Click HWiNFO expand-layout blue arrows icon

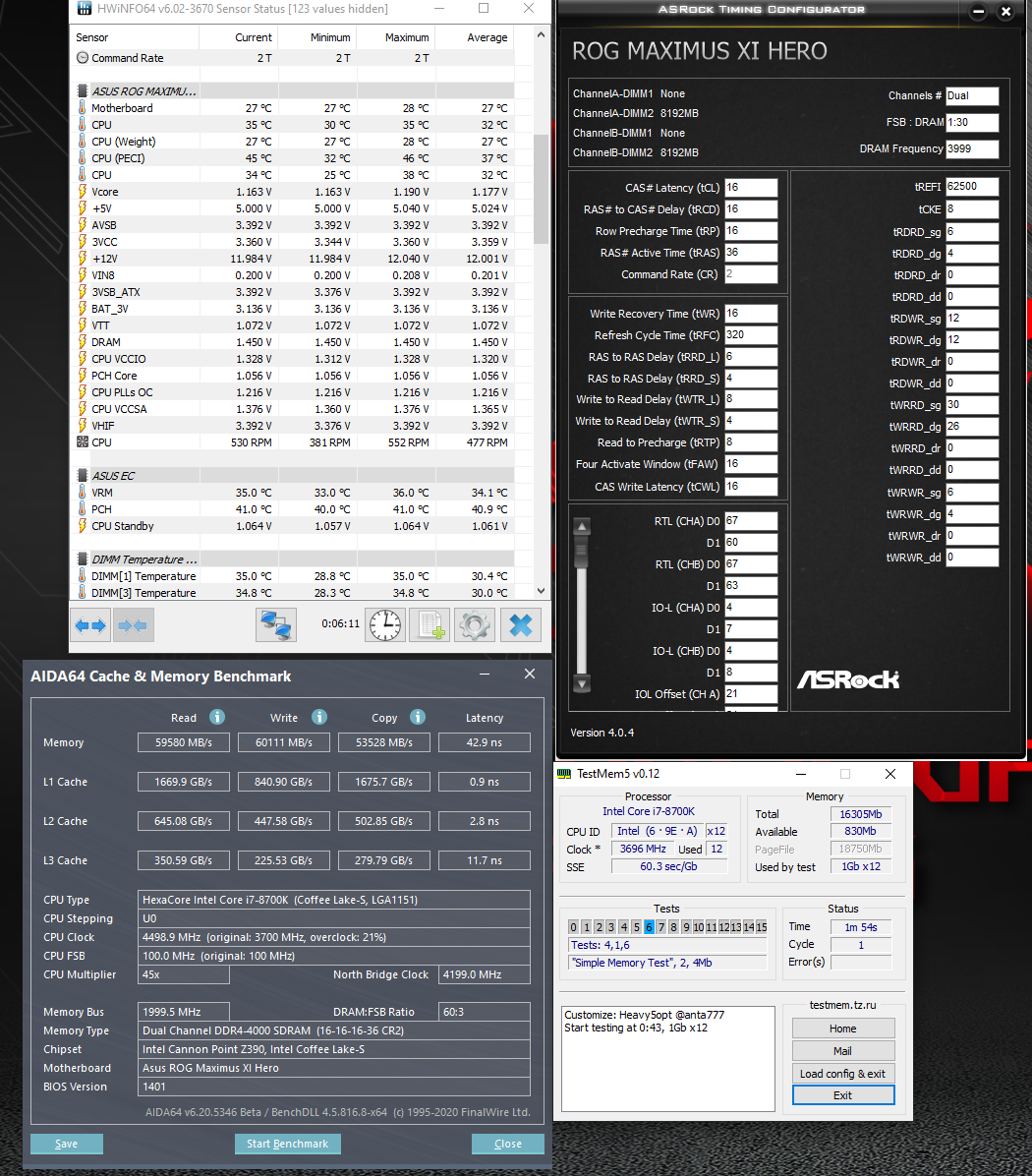90,624
